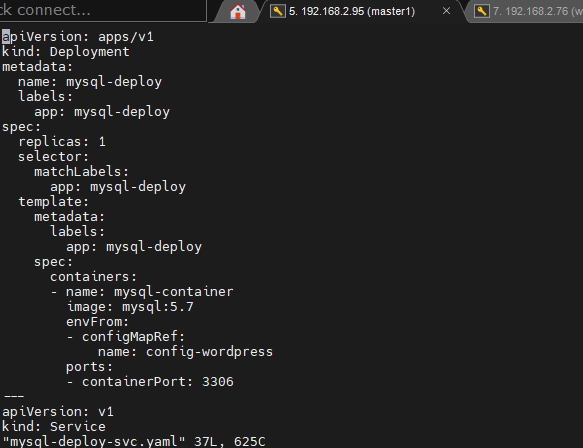This screenshot has width=583, height=448.
Task: Click the 'matchLabels:' line
Action: (81, 172)
